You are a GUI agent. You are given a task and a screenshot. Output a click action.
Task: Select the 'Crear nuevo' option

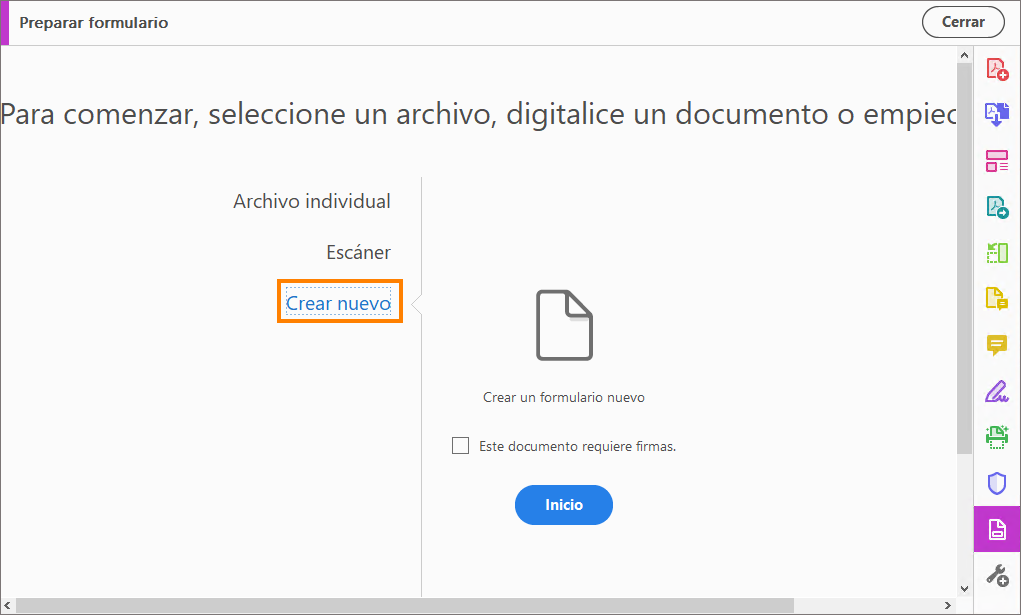click(338, 302)
